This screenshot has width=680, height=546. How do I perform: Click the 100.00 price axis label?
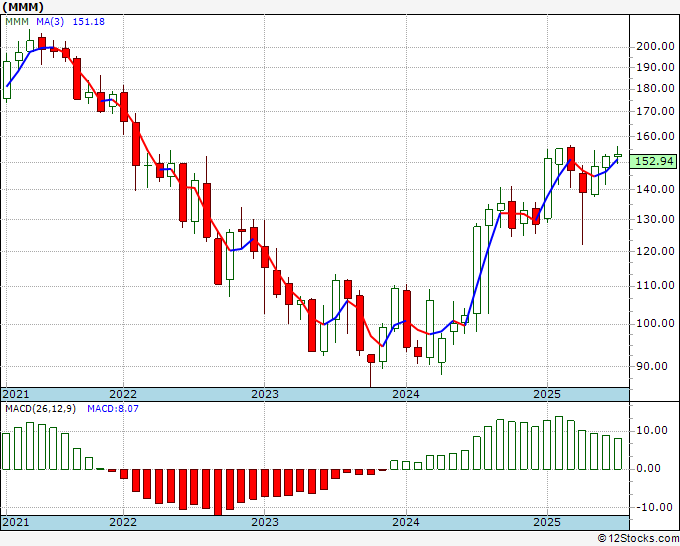tap(655, 323)
